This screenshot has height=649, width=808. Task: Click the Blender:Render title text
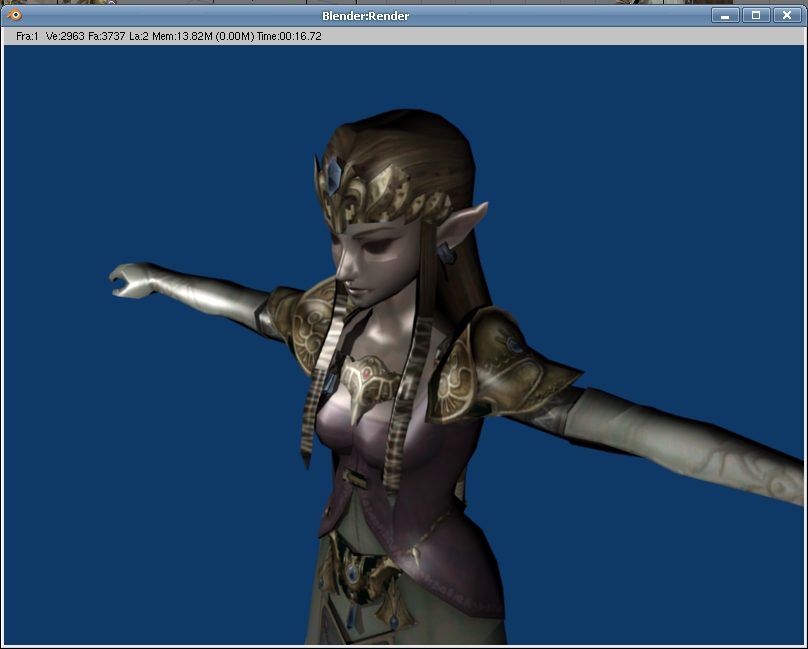365,16
